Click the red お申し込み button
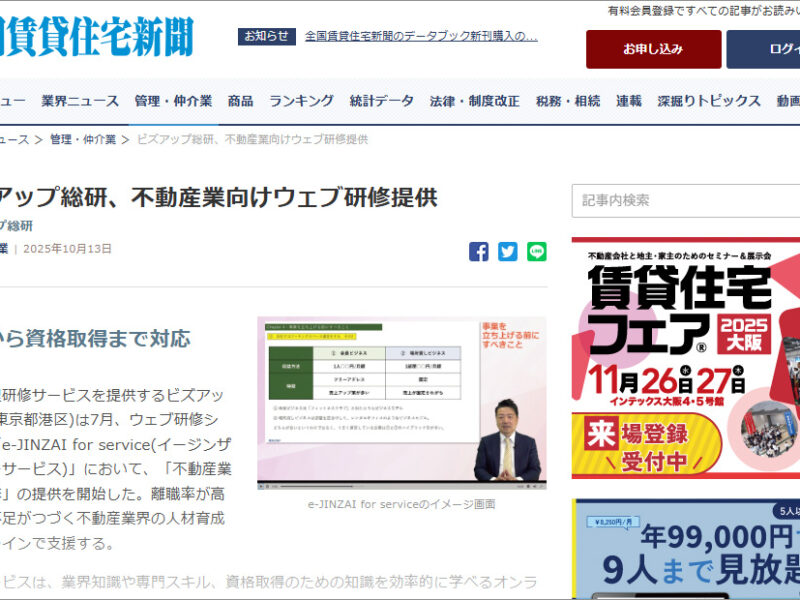Viewport: 800px width, 600px height. pyautogui.click(x=653, y=49)
